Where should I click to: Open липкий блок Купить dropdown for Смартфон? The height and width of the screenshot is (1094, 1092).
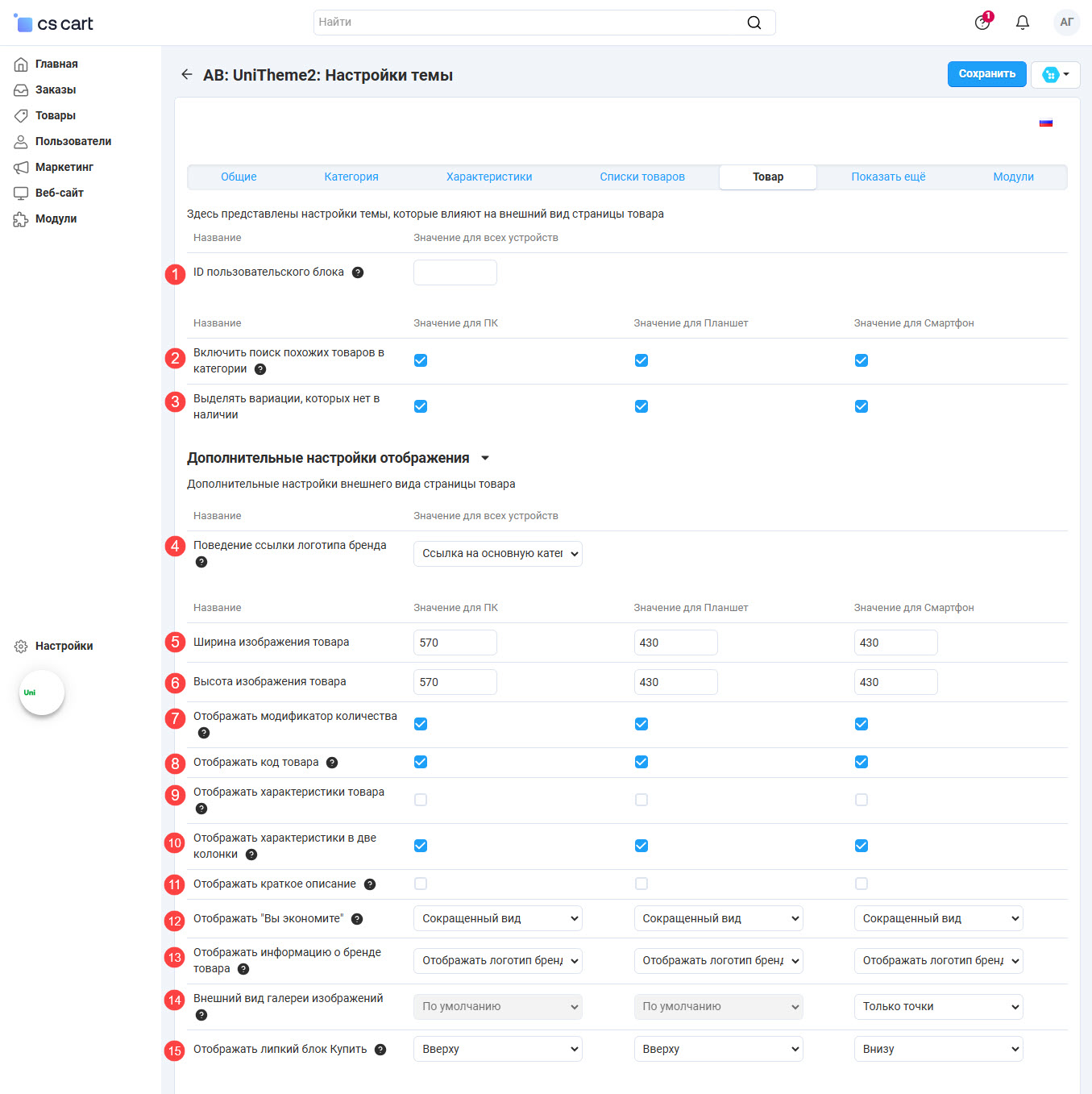click(938, 1049)
